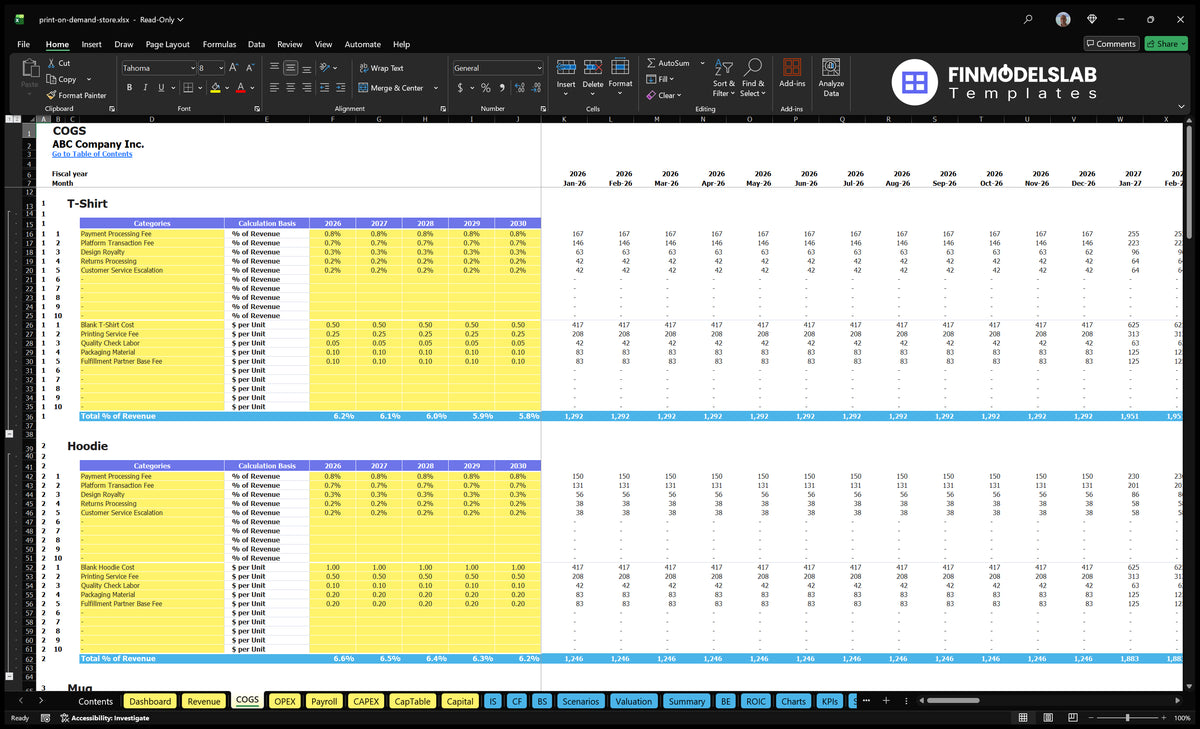Viewport: 1200px width, 729px height.
Task: Click Increase Decimal icon
Action: click(521, 87)
